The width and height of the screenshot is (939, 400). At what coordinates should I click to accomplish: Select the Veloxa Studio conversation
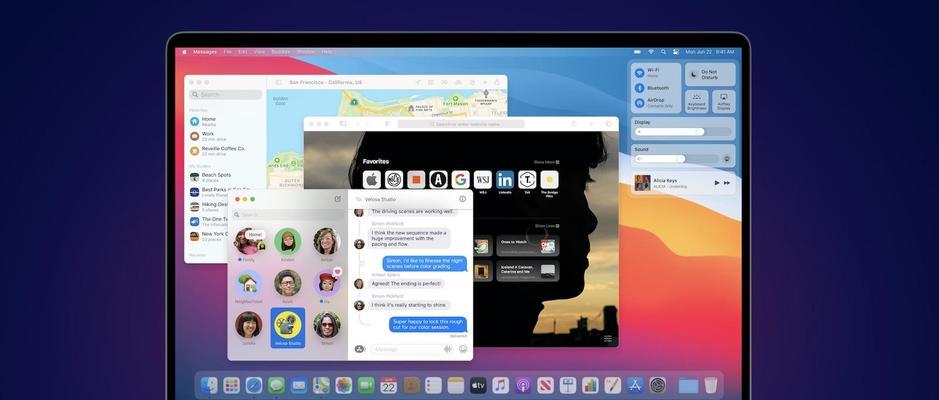[287, 328]
